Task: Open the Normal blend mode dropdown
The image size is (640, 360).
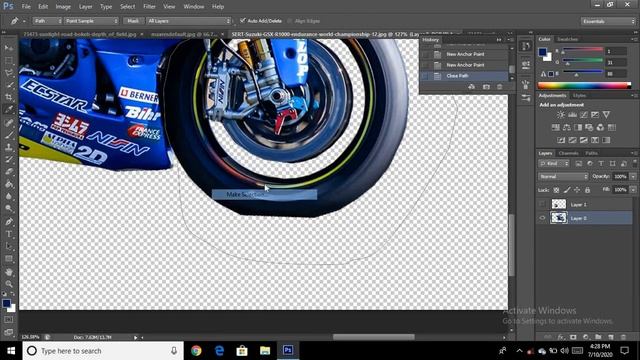Action: [x=563, y=176]
